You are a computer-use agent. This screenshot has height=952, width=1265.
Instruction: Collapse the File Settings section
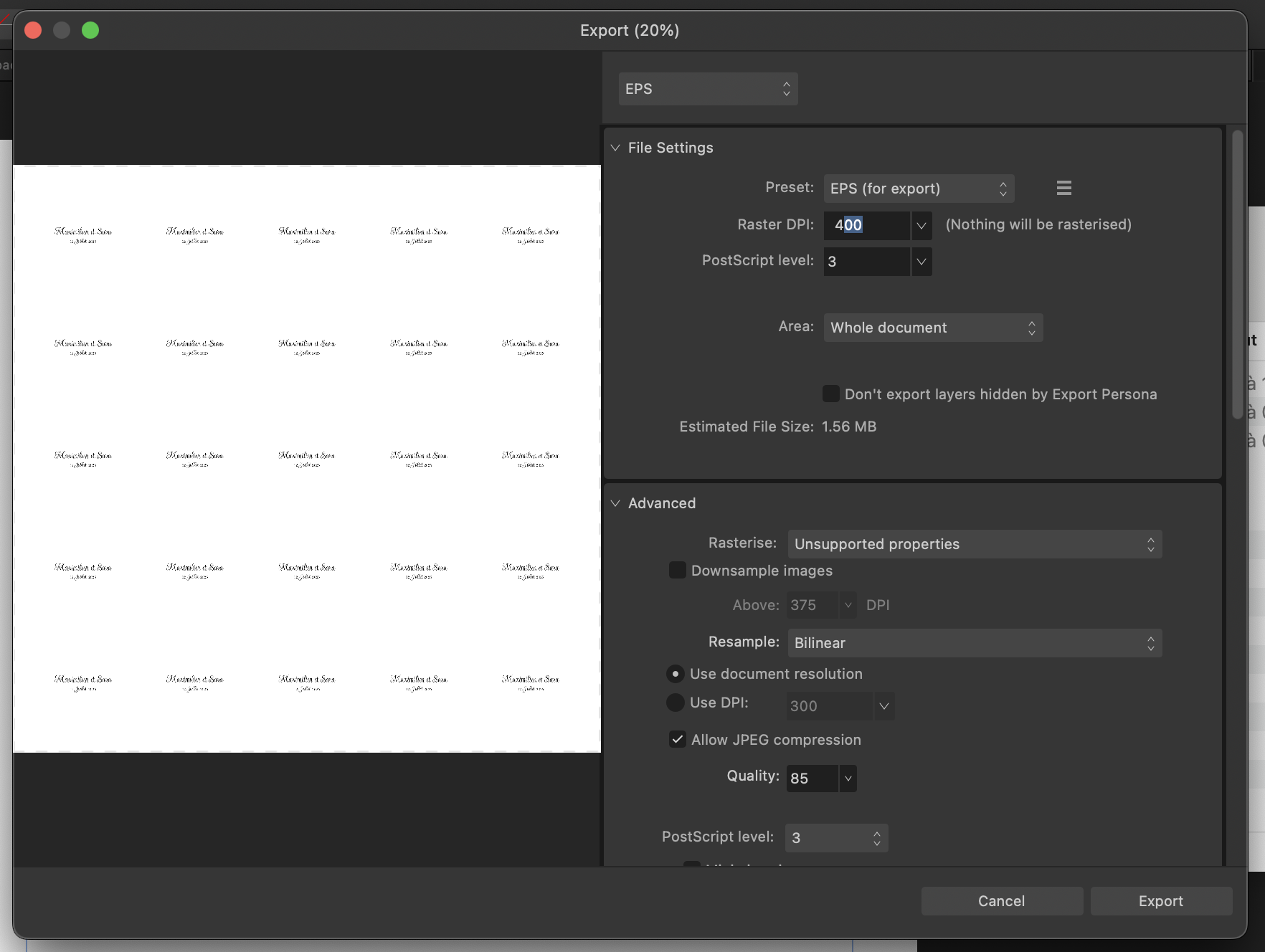pyautogui.click(x=615, y=148)
